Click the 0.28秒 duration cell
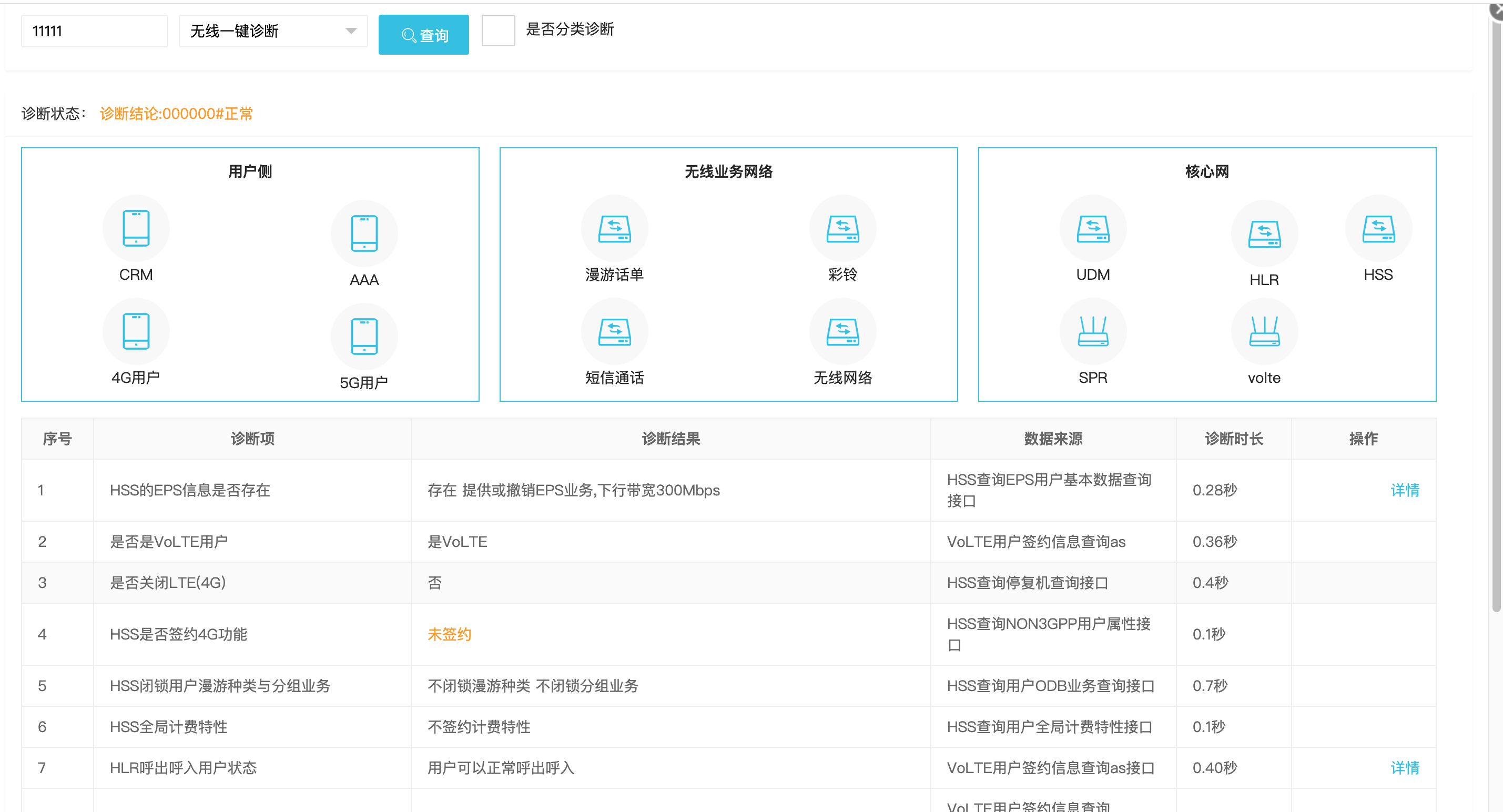1503x812 pixels. tap(1233, 490)
